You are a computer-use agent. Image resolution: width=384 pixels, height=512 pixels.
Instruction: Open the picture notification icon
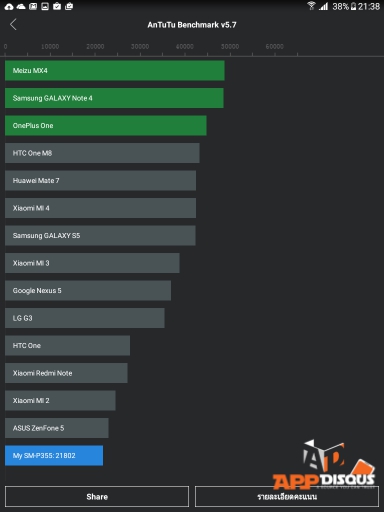[45, 6]
